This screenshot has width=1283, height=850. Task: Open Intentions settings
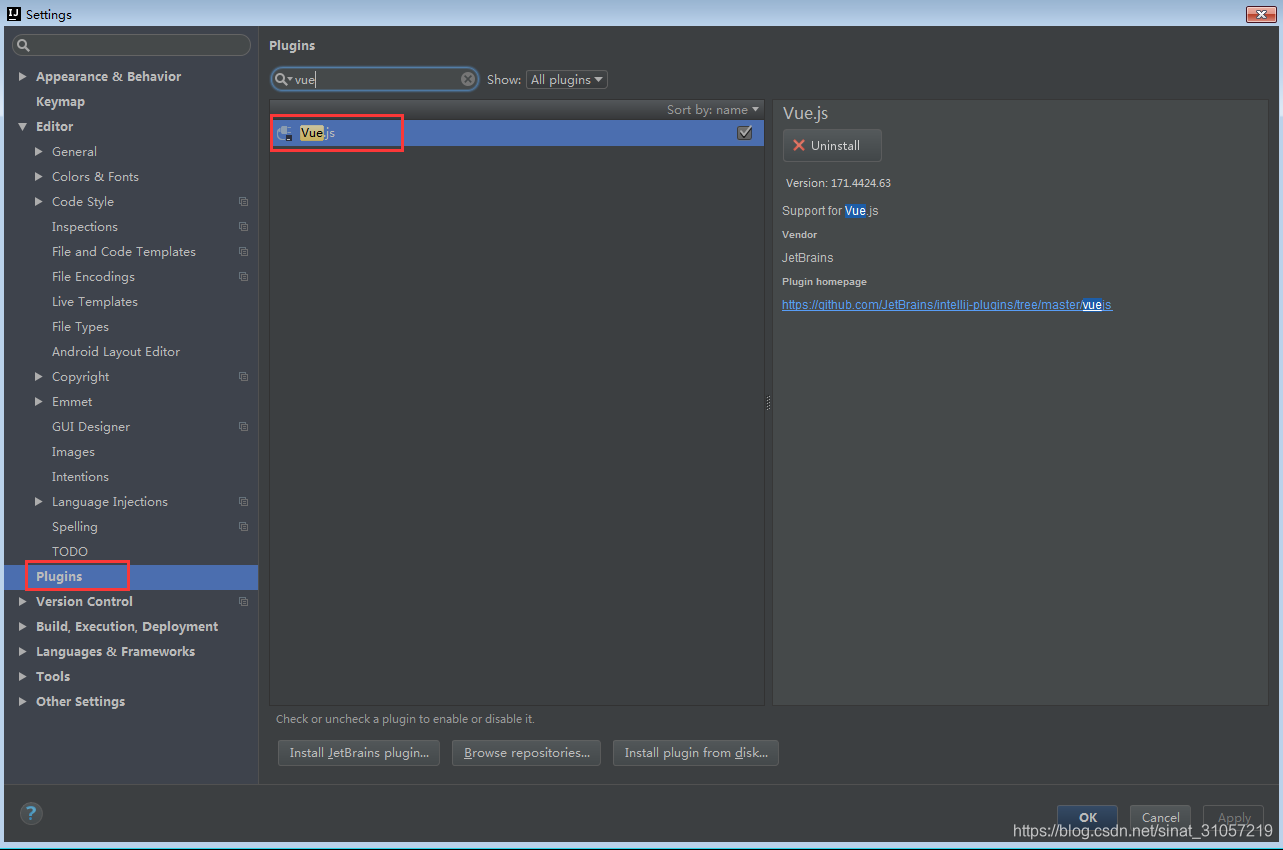click(80, 476)
